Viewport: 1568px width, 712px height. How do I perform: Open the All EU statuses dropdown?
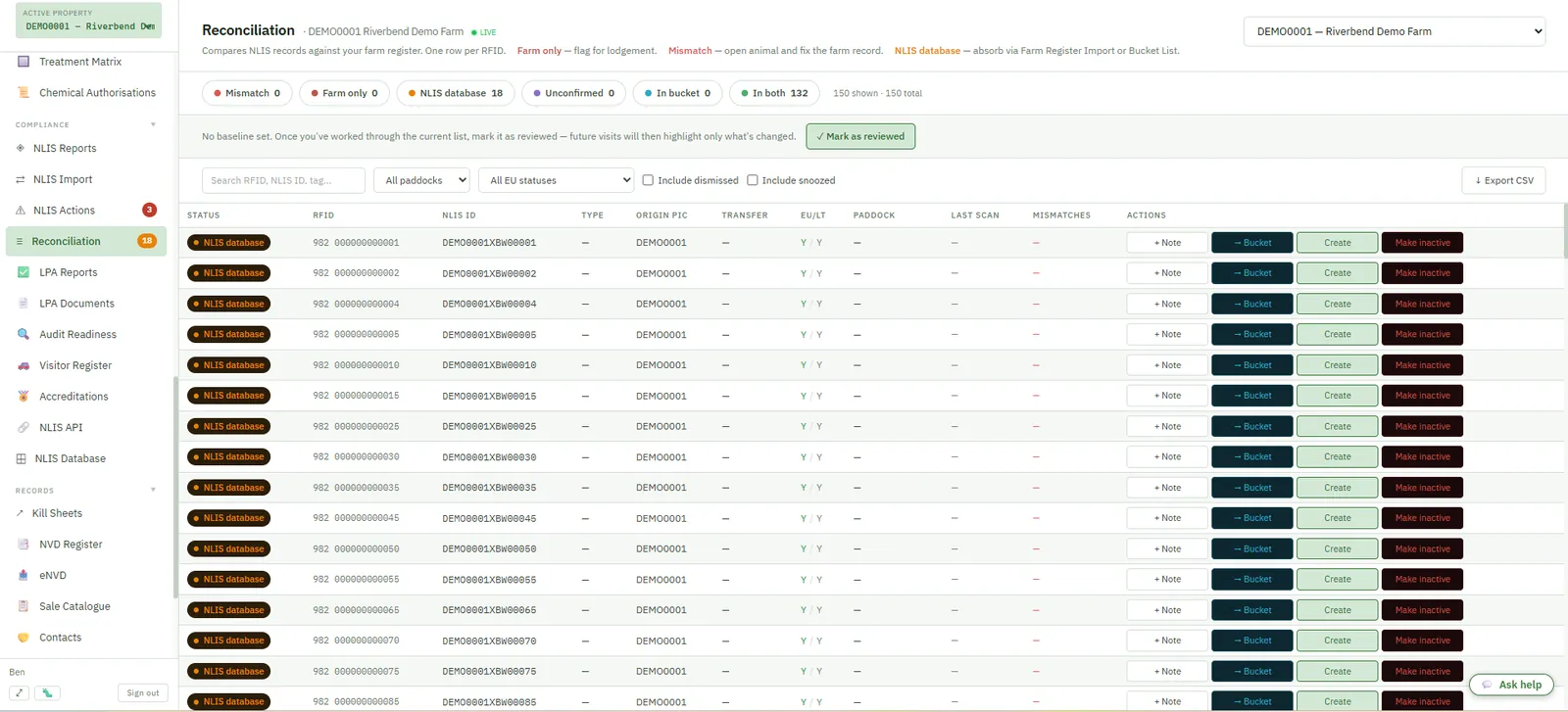tap(557, 180)
